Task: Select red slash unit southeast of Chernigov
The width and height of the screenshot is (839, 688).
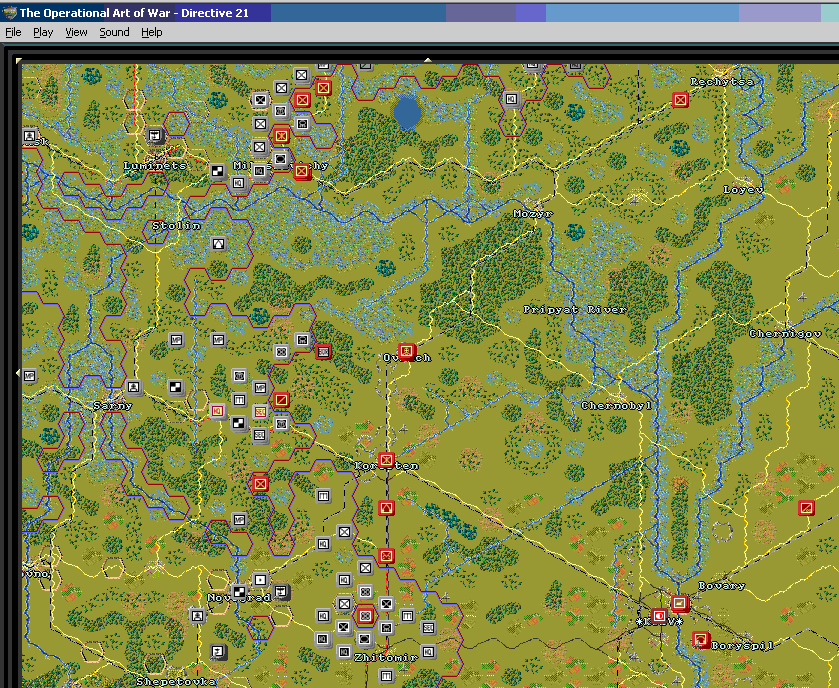Action: (806, 508)
